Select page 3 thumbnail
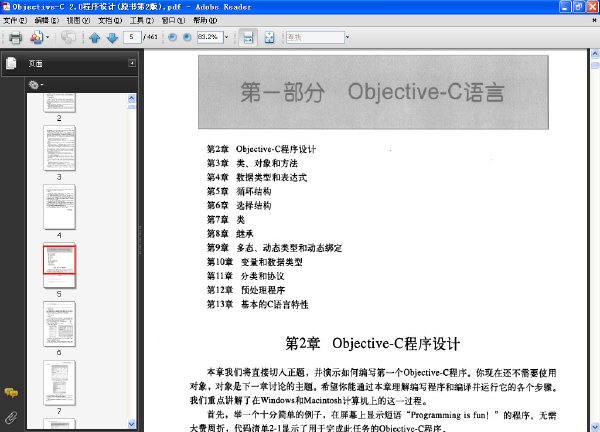Screen dimensions: 600x432 click(59, 148)
